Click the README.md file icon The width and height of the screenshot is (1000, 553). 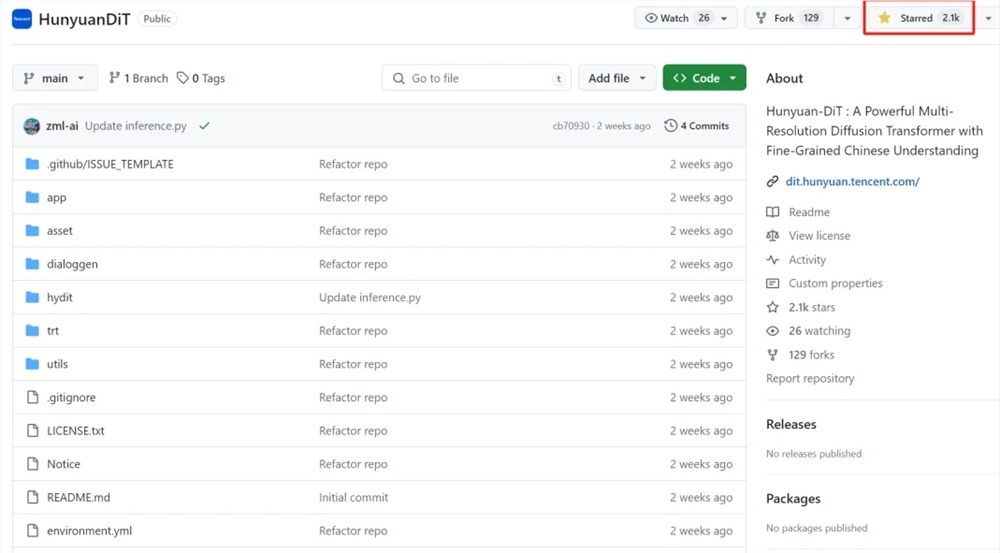33,497
